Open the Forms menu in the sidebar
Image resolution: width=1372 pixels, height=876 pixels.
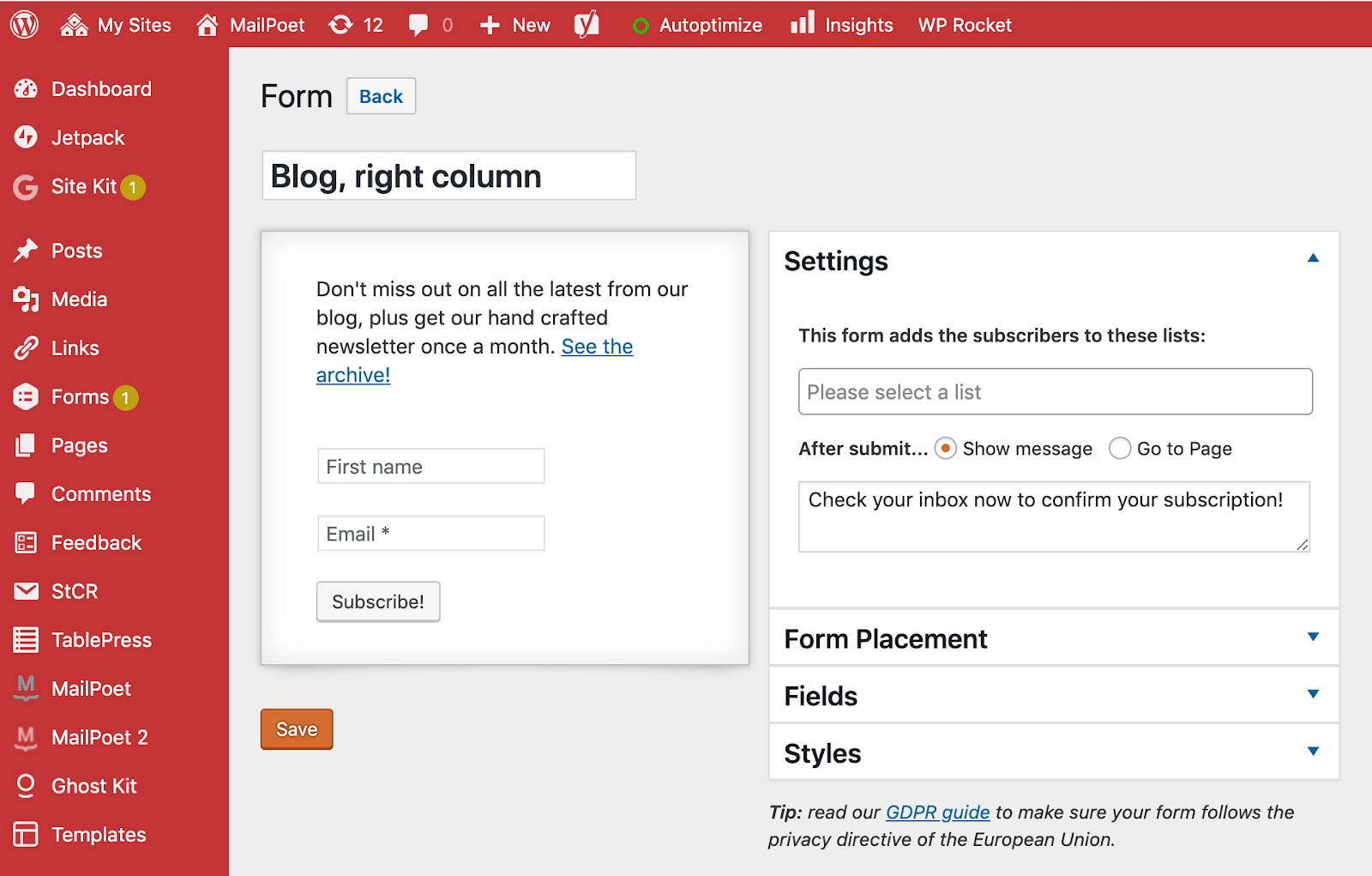[x=80, y=397]
